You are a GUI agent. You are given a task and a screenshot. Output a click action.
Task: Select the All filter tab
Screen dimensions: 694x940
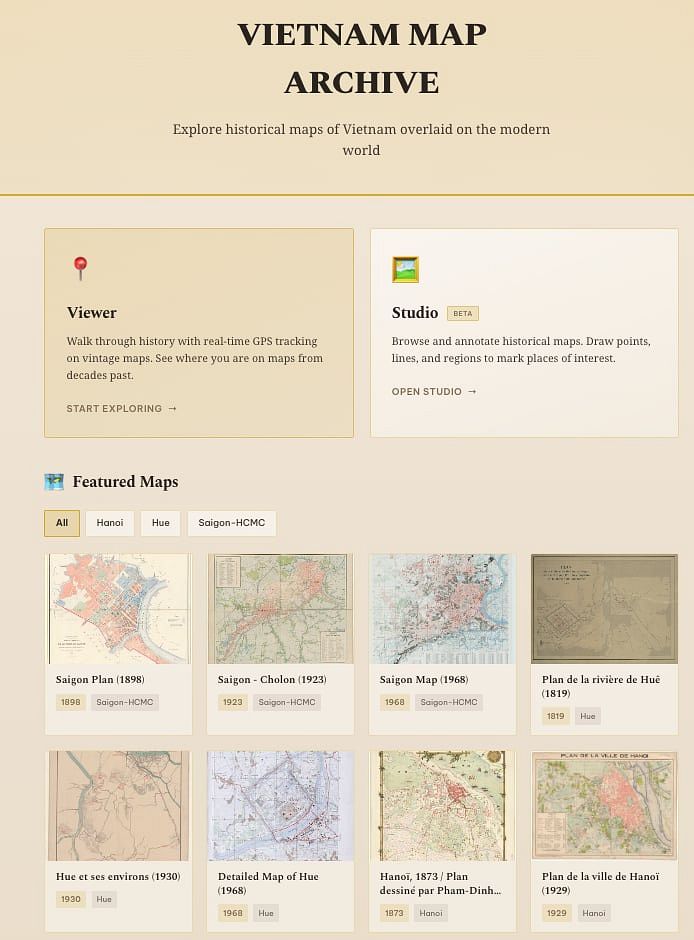pos(62,523)
